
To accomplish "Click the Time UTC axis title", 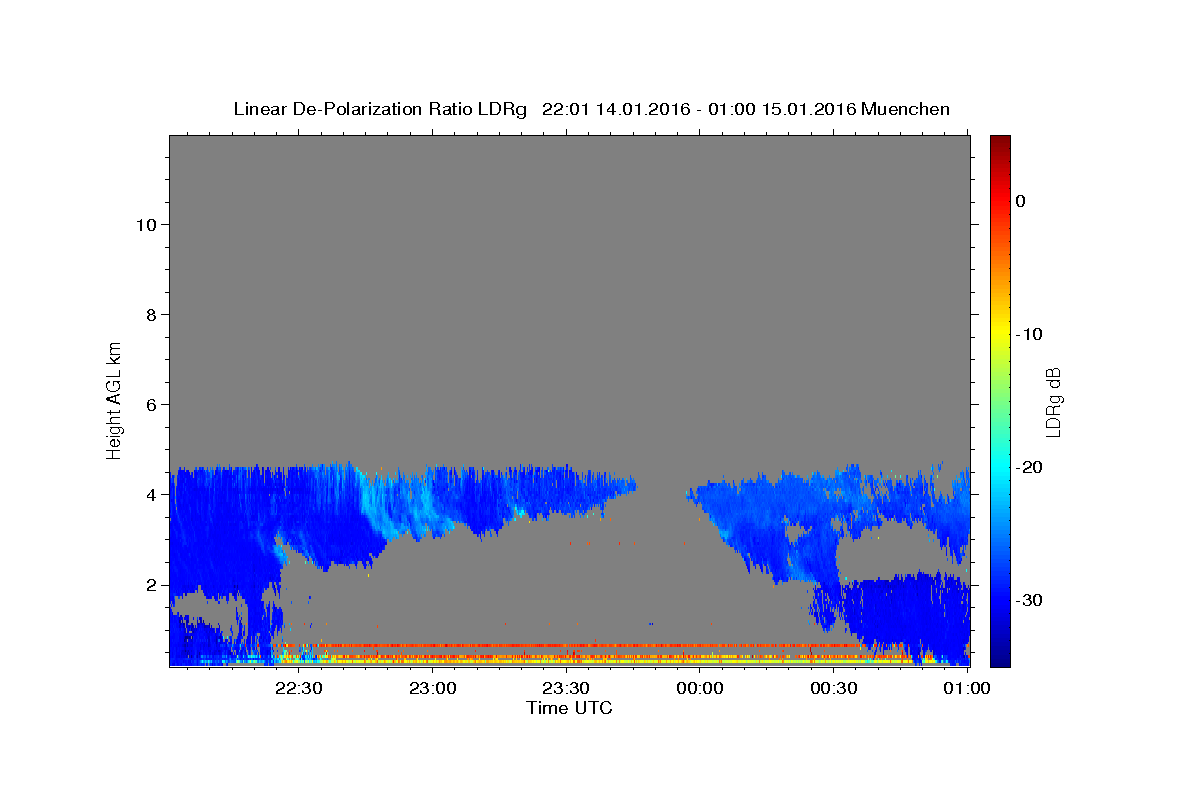I will pos(569,708).
